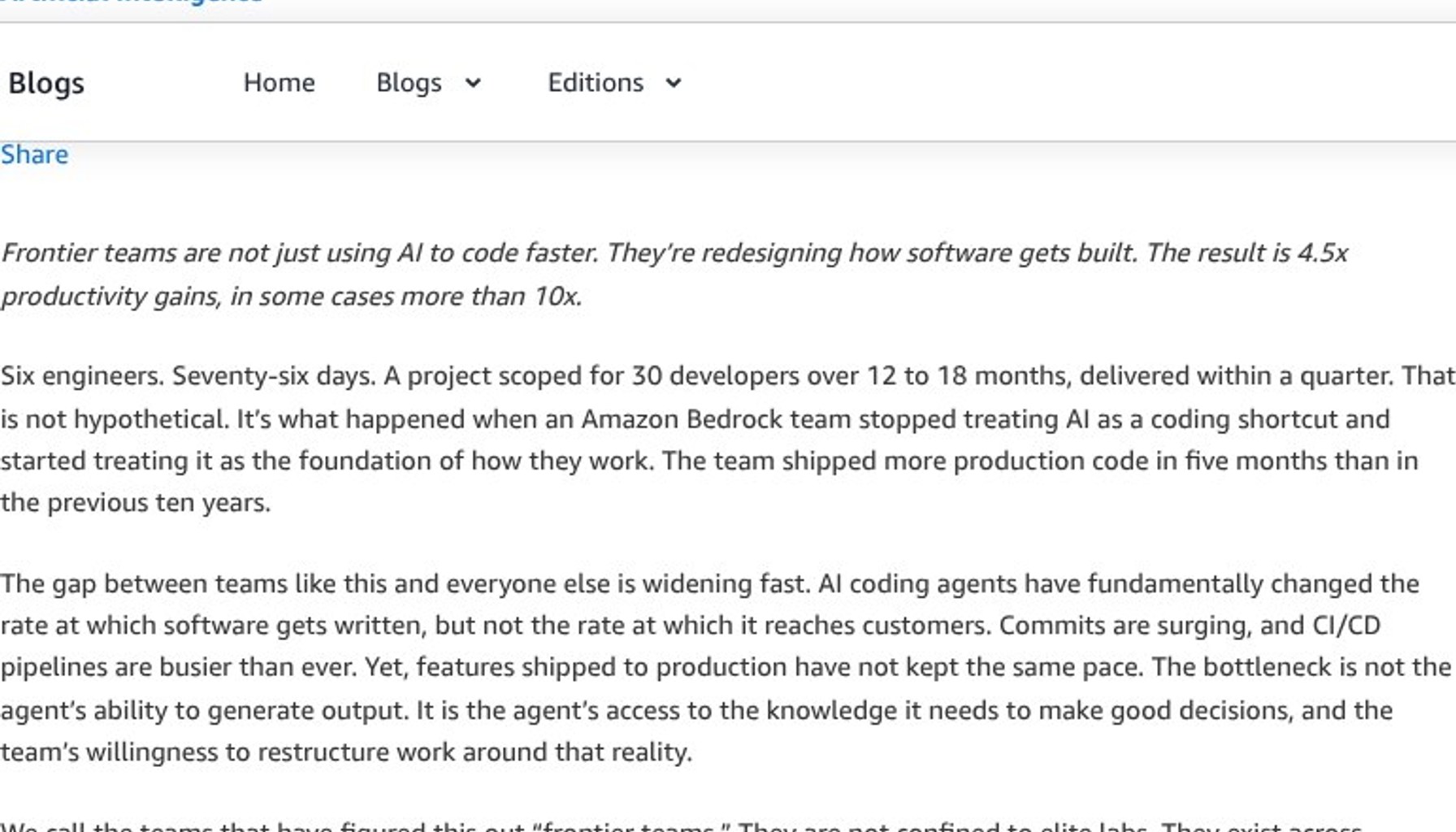
Task: Open the Home navigation link
Action: click(x=279, y=83)
